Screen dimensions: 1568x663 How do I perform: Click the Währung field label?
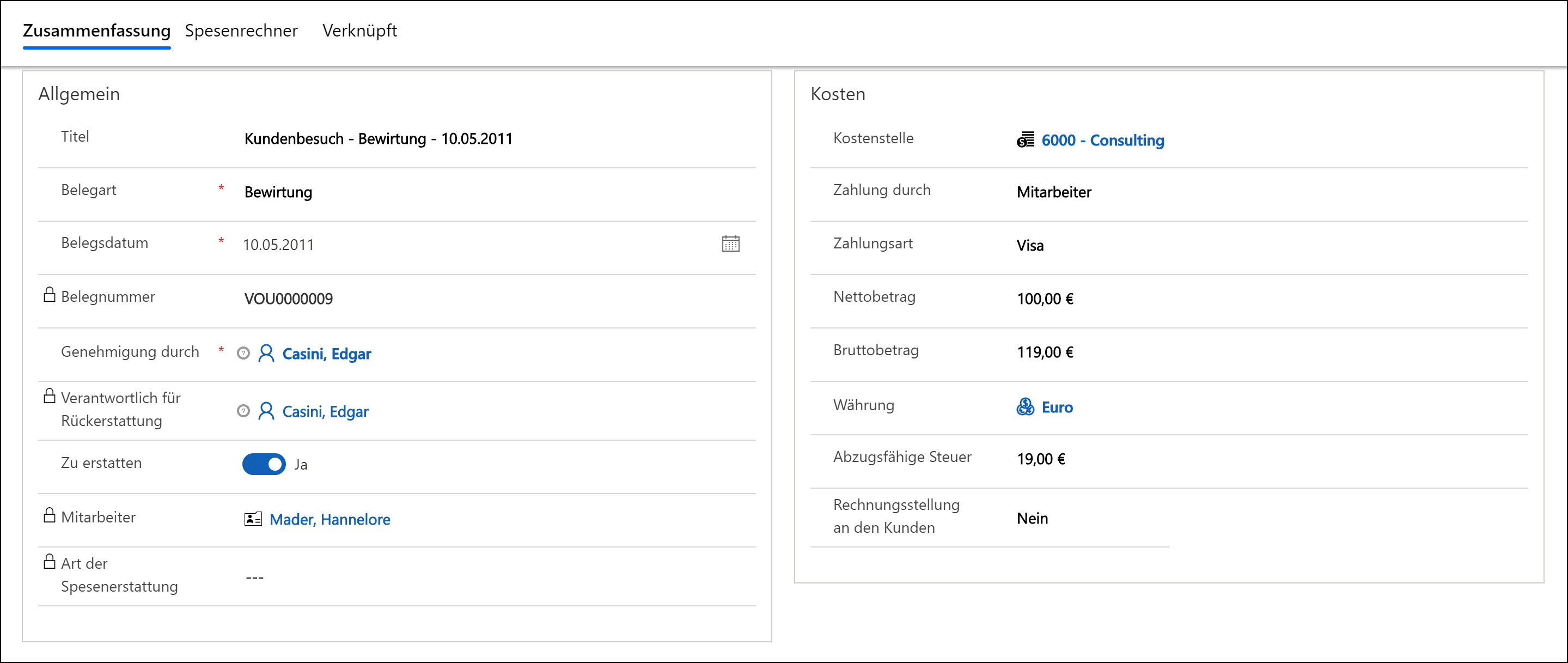864,405
